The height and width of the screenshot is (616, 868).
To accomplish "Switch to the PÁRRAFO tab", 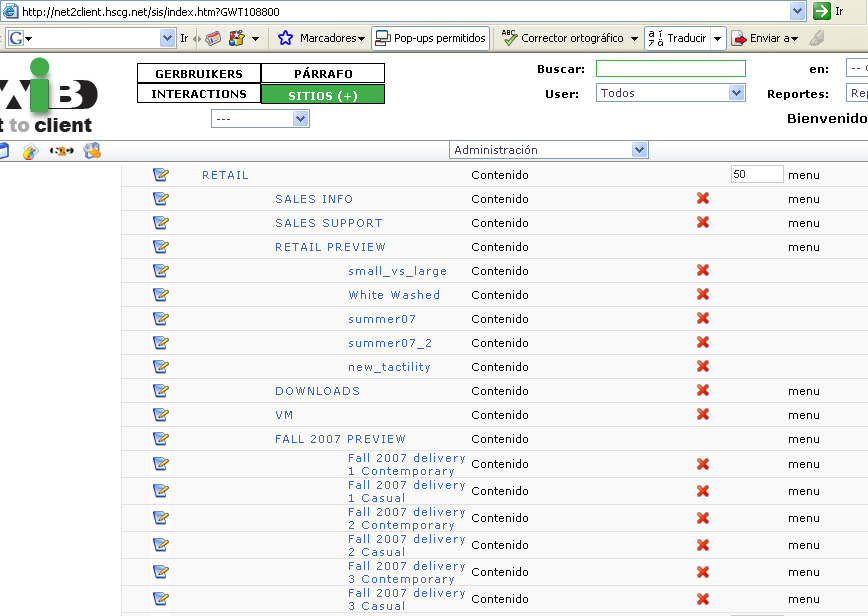I will click(x=323, y=74).
